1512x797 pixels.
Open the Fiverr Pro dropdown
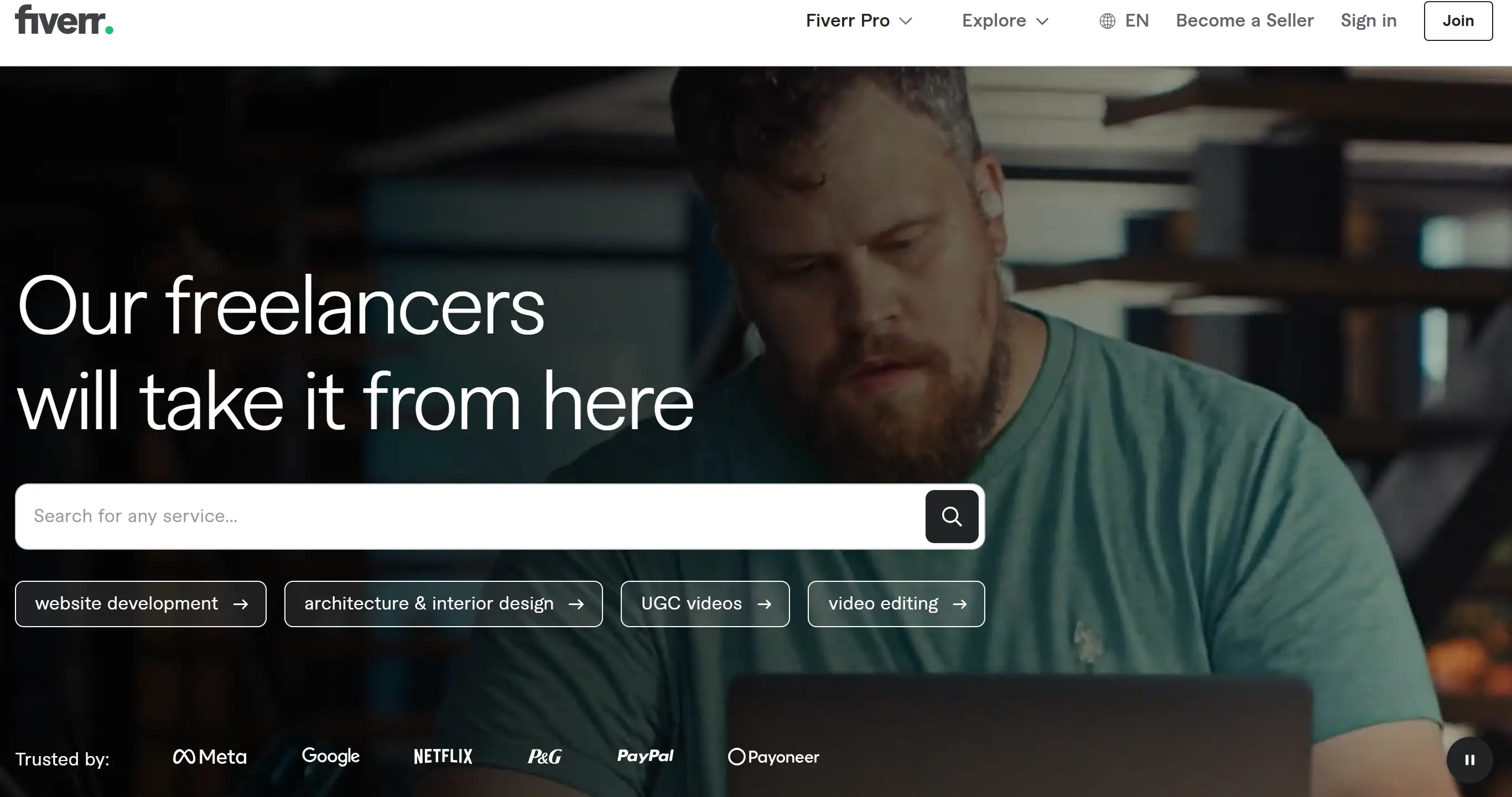859,20
